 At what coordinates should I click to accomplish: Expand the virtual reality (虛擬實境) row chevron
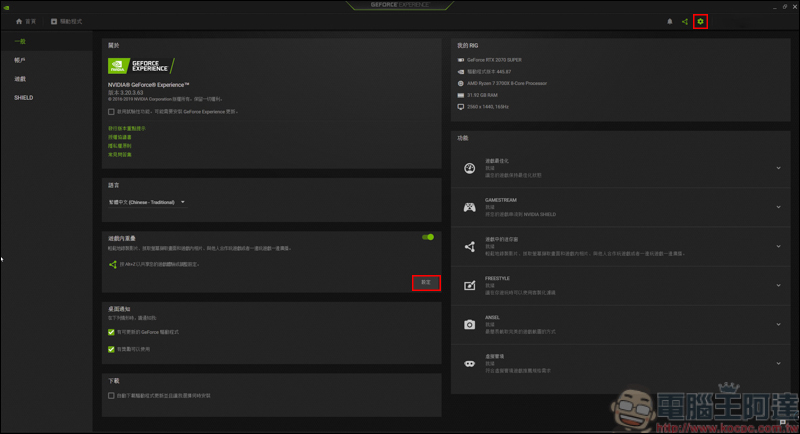point(778,364)
